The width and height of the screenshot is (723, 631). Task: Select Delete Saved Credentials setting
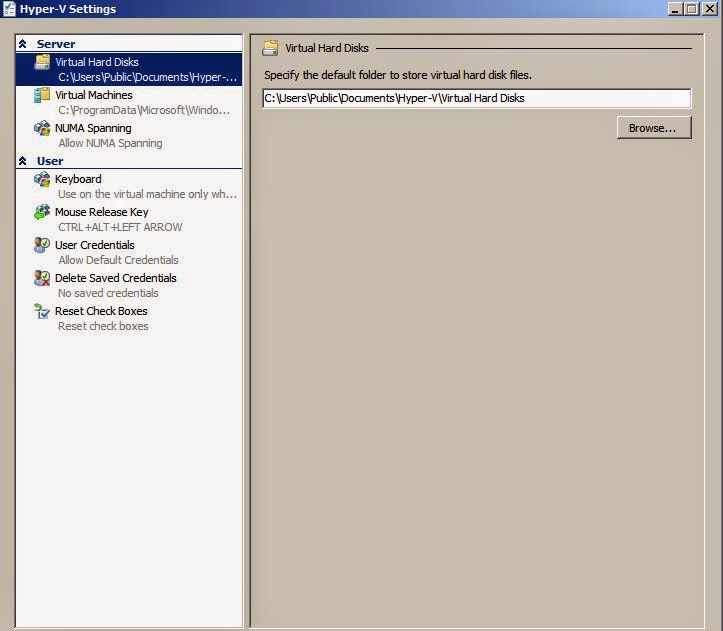(129, 286)
